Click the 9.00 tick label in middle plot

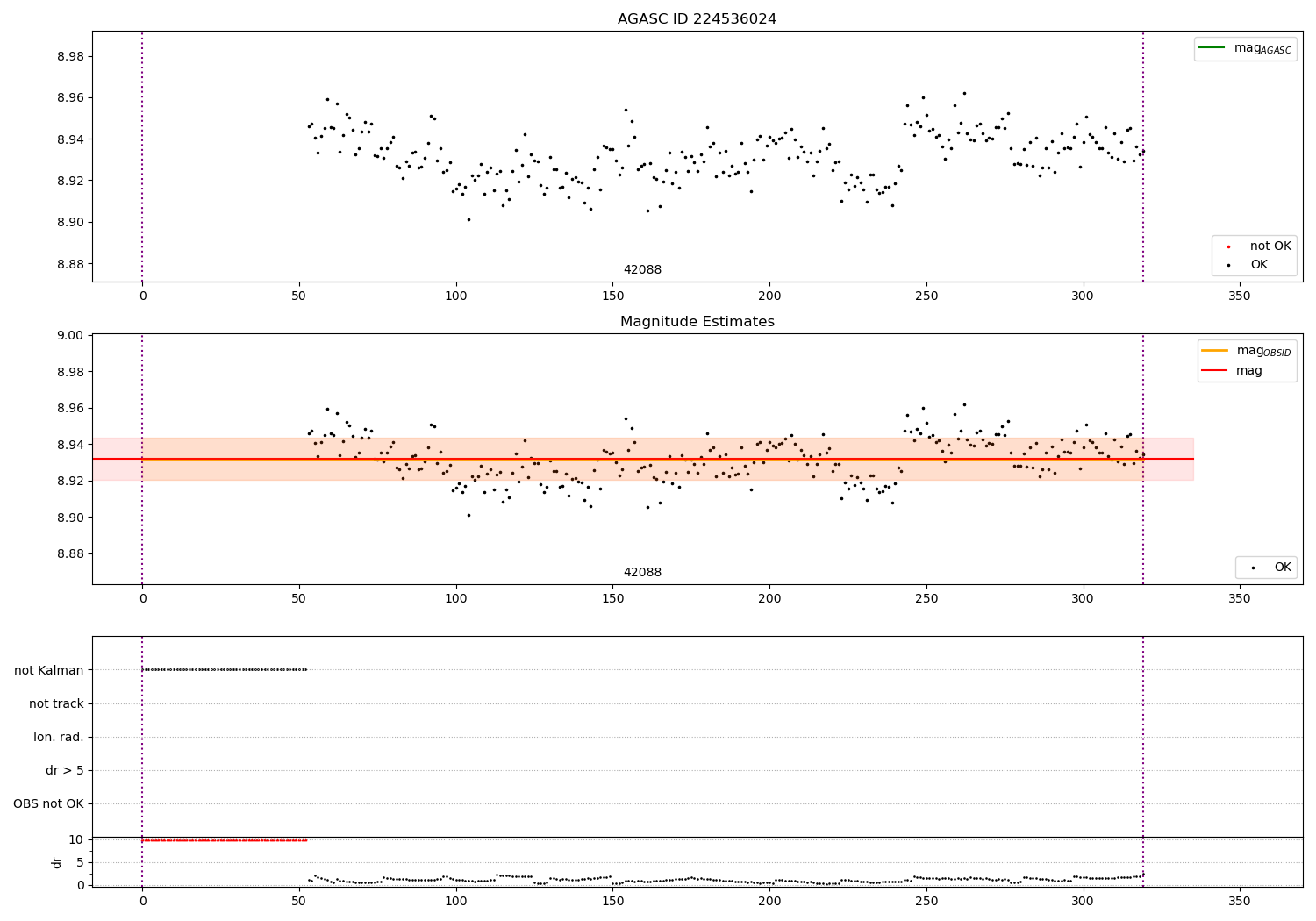coord(69,335)
